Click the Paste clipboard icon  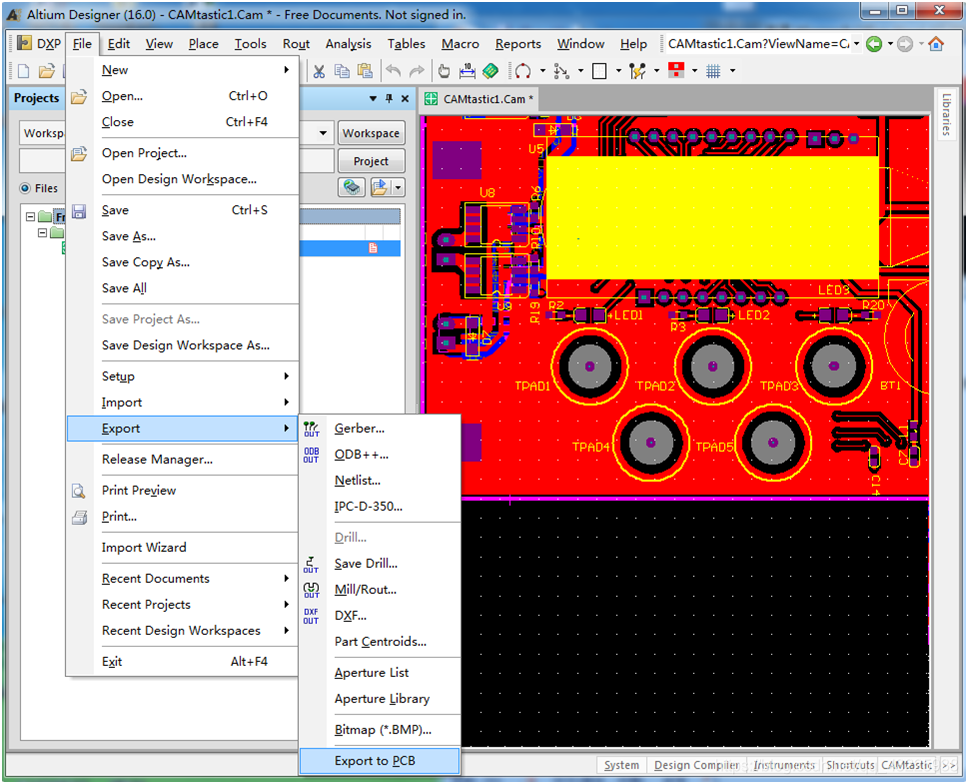365,71
